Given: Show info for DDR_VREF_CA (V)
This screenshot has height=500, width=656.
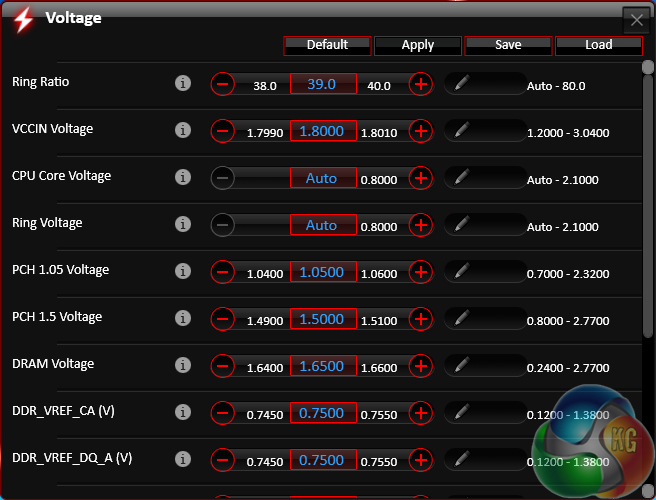Looking at the screenshot, I should click(x=183, y=412).
